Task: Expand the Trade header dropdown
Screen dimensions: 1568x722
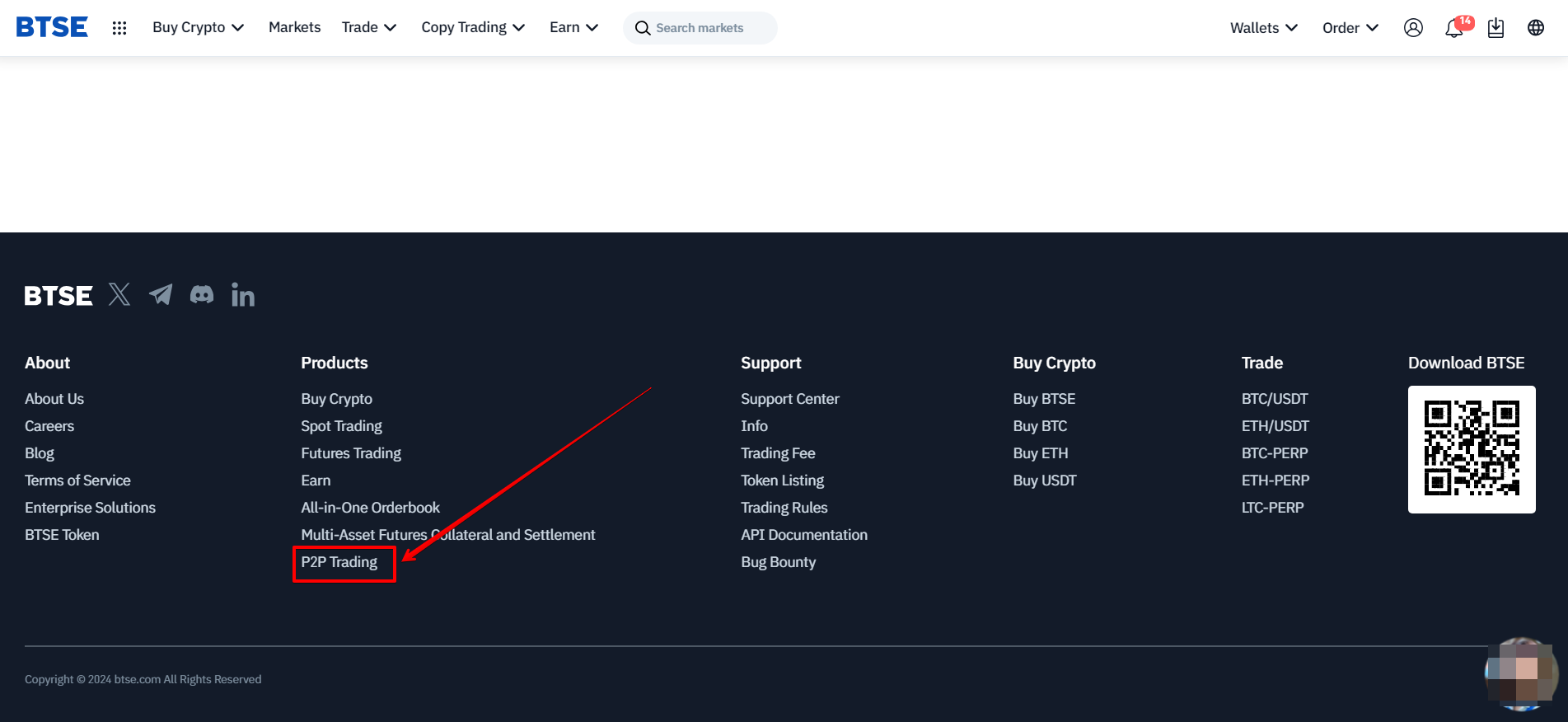Action: (369, 27)
